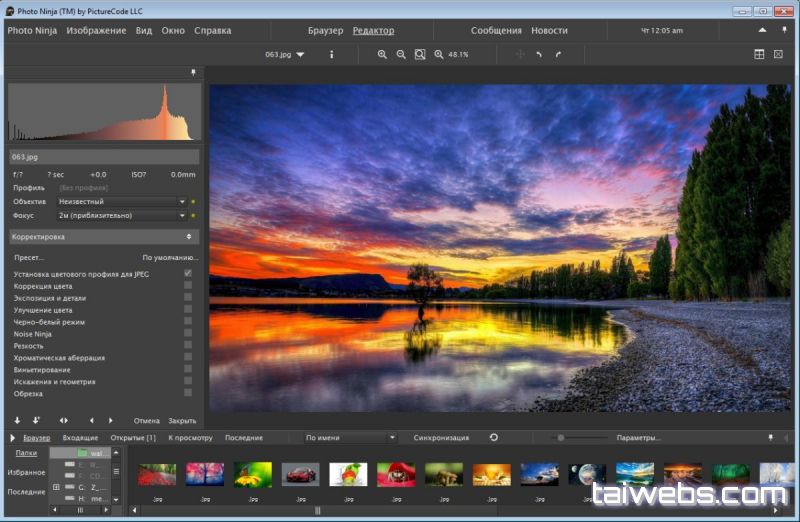
Task: Click the refresh icon next to Синхронизация
Action: tap(494, 437)
